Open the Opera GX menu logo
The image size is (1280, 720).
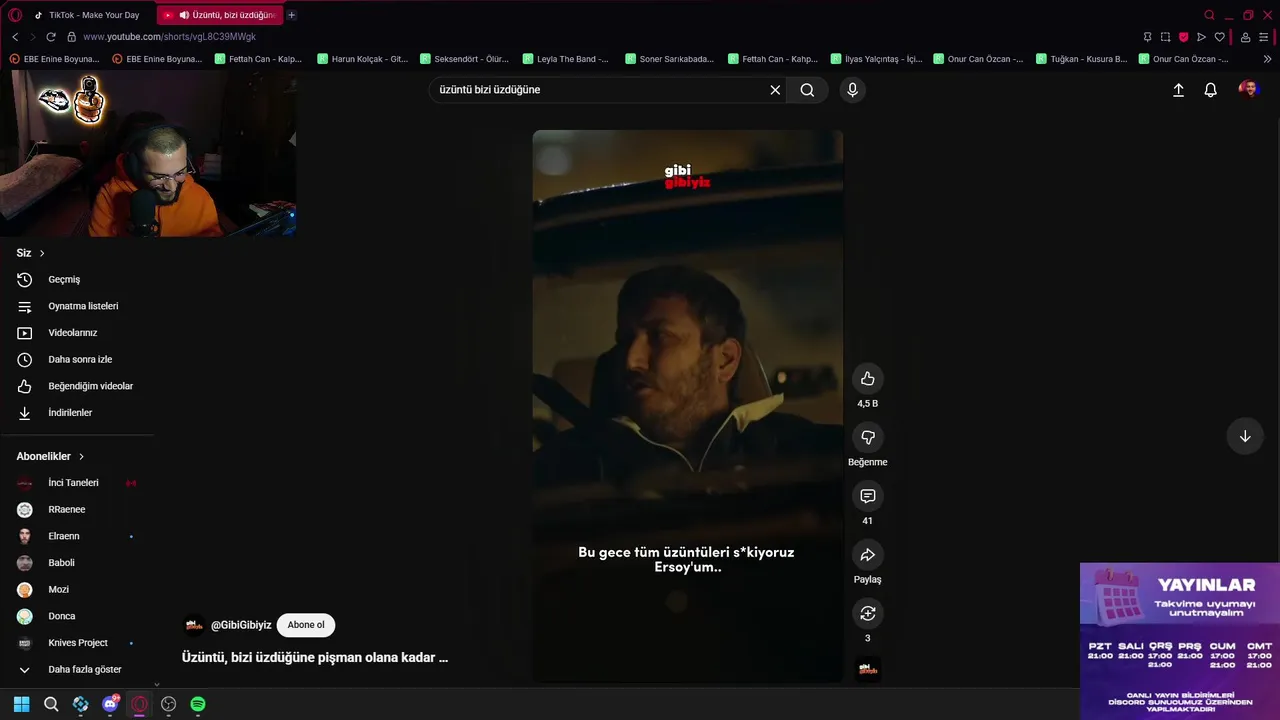15,15
